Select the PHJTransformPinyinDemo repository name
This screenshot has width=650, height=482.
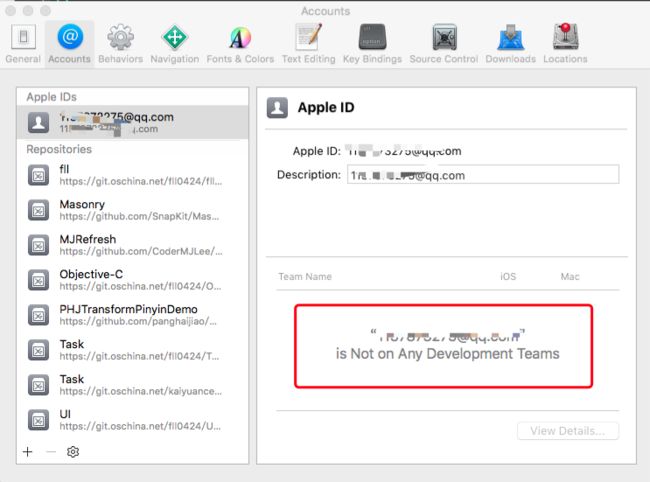point(129,309)
